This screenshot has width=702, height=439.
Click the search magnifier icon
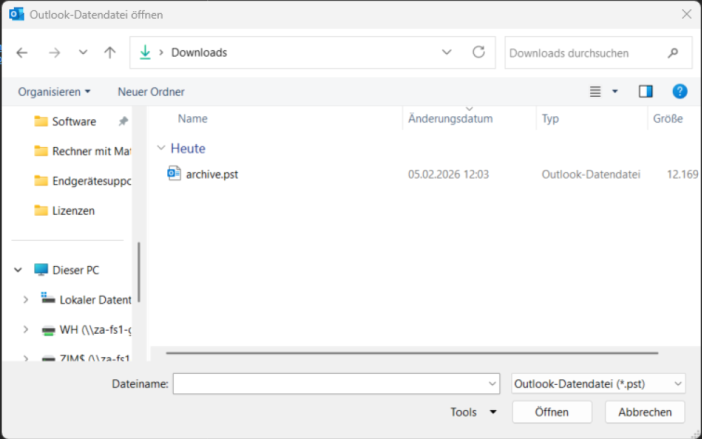tap(673, 52)
